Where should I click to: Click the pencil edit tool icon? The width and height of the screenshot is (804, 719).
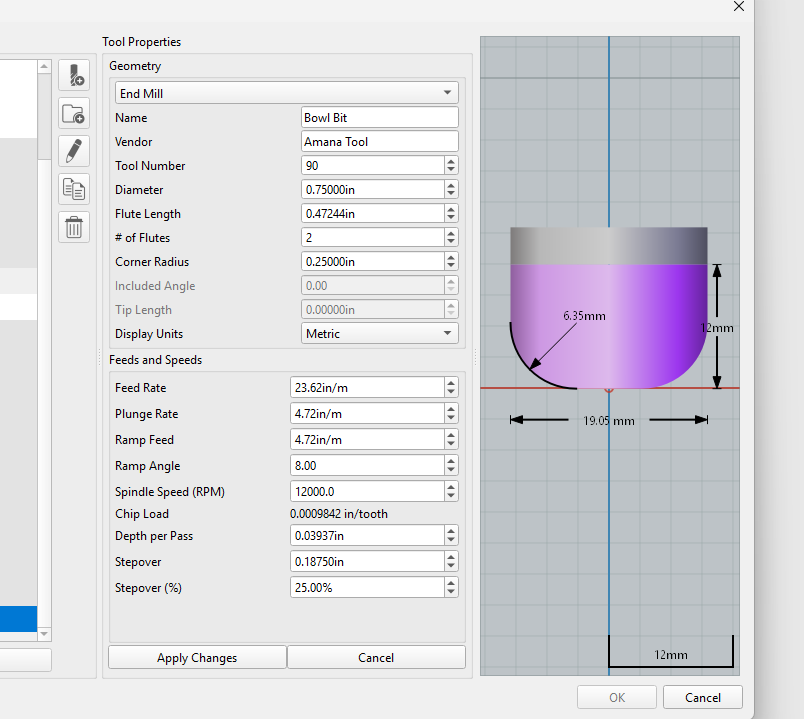(x=74, y=151)
